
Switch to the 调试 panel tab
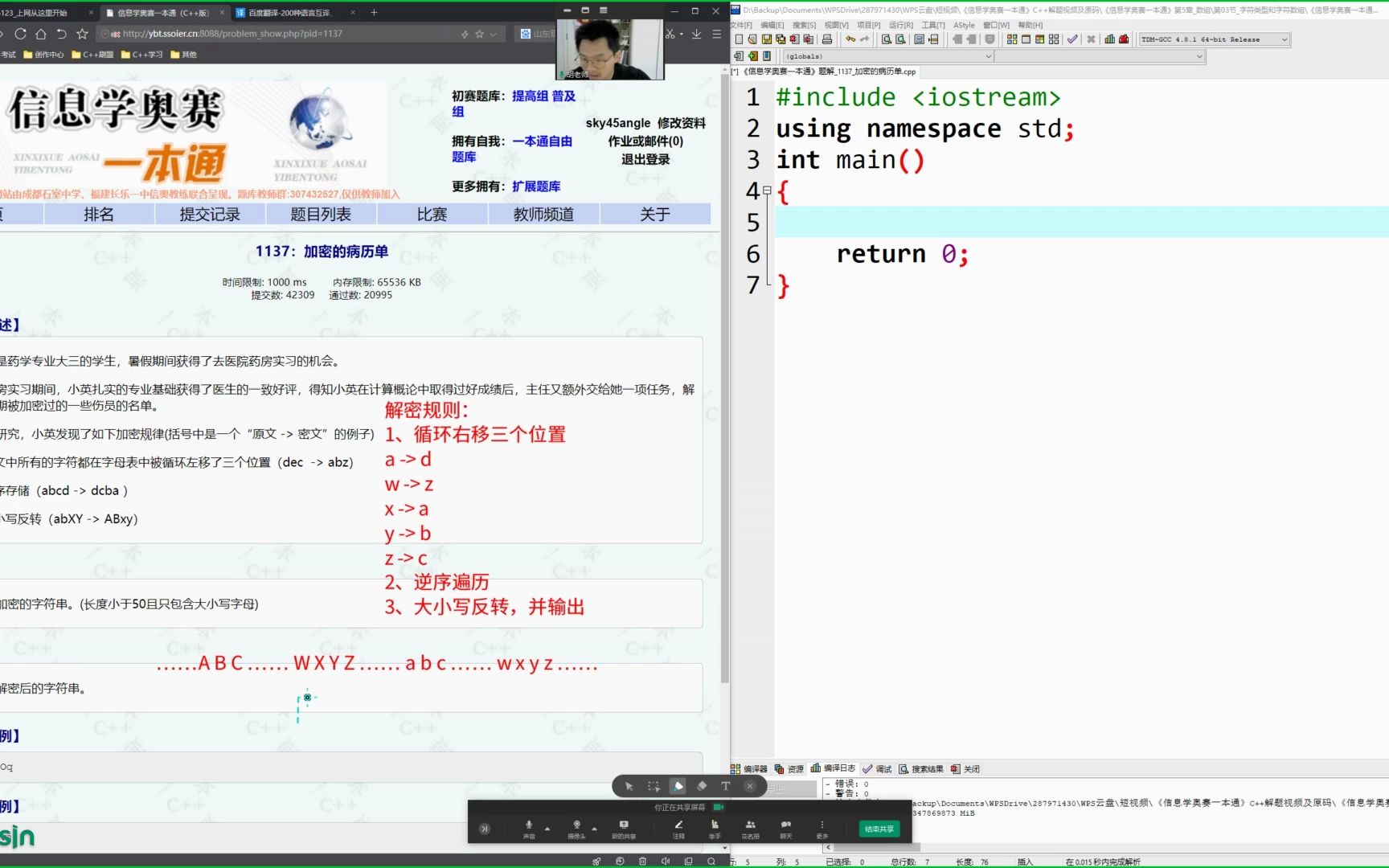(x=877, y=769)
